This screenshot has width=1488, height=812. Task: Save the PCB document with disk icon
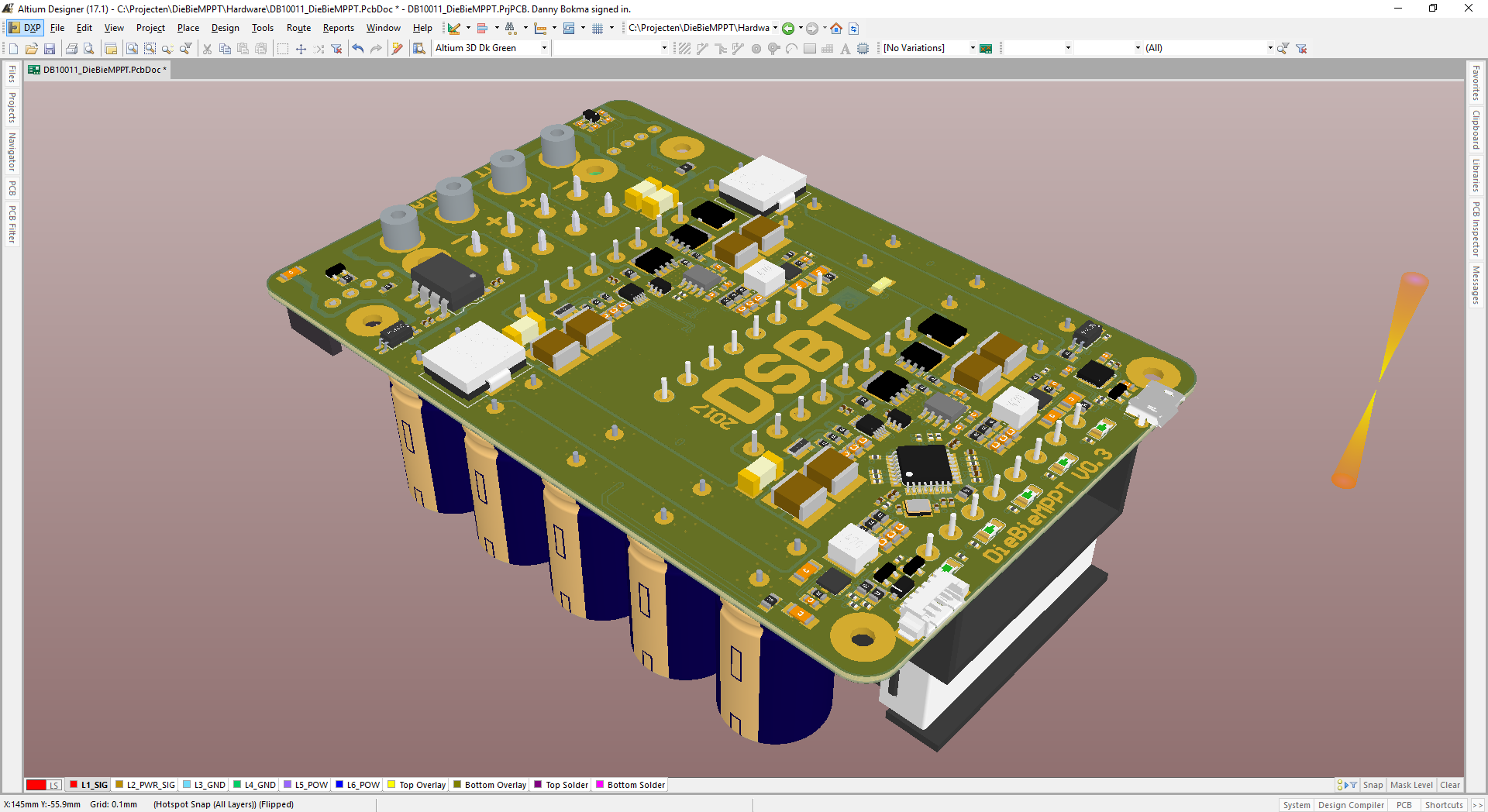click(x=49, y=49)
